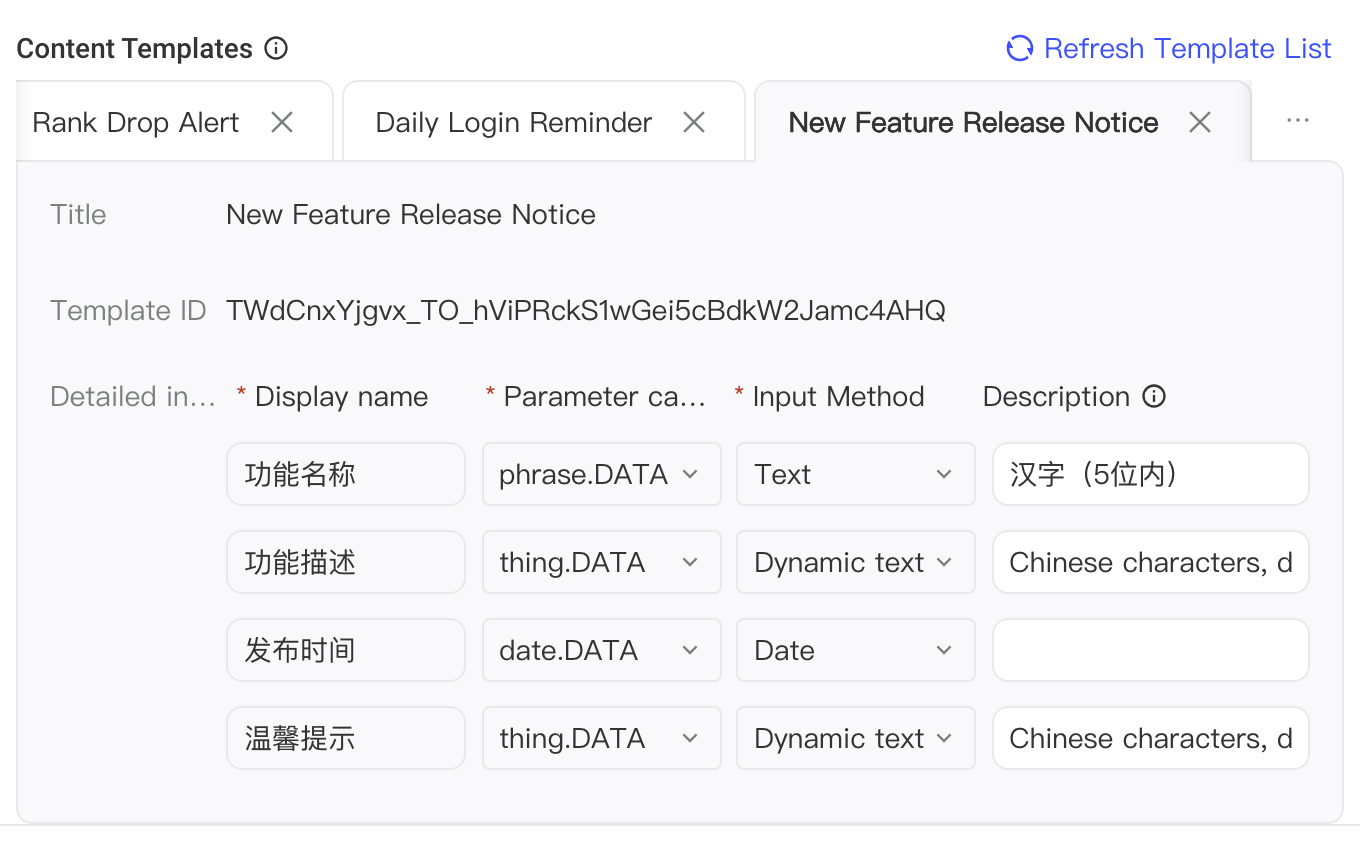
Task: Open the date.DATA parameter dropdown
Action: tap(601, 650)
